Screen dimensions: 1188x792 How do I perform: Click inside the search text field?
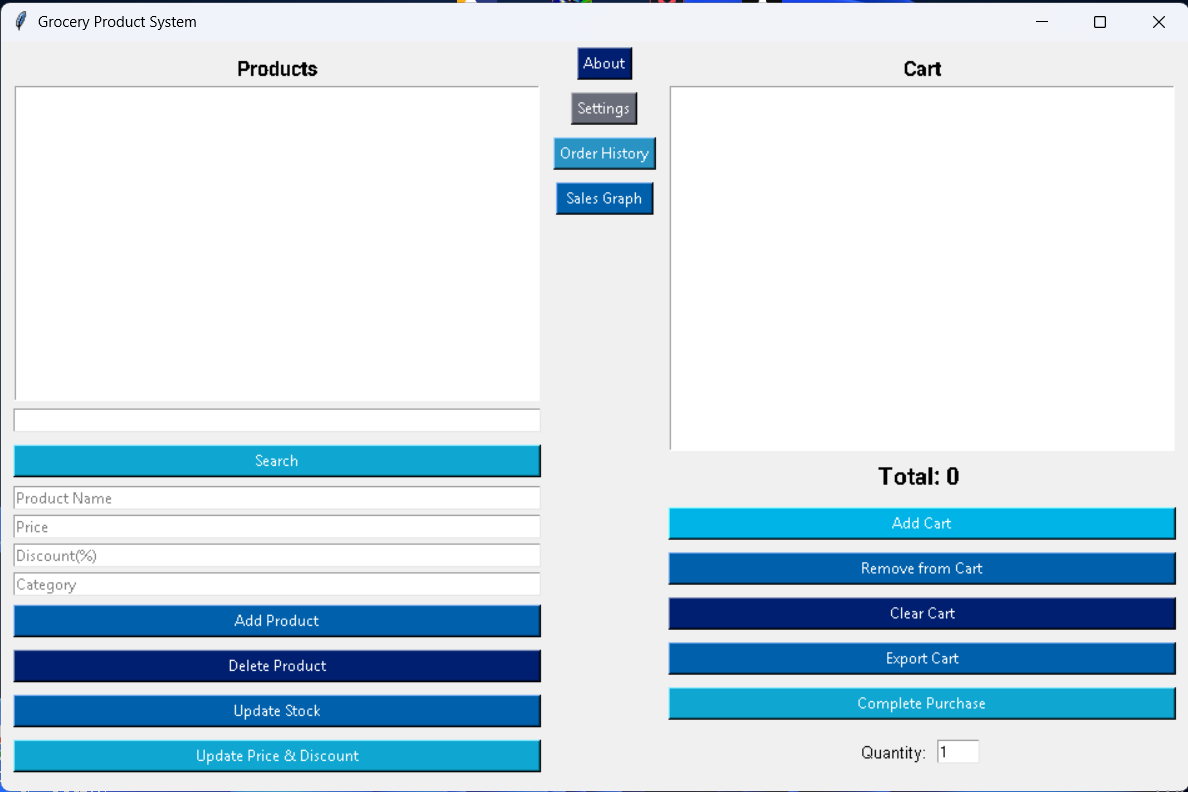click(x=276, y=420)
